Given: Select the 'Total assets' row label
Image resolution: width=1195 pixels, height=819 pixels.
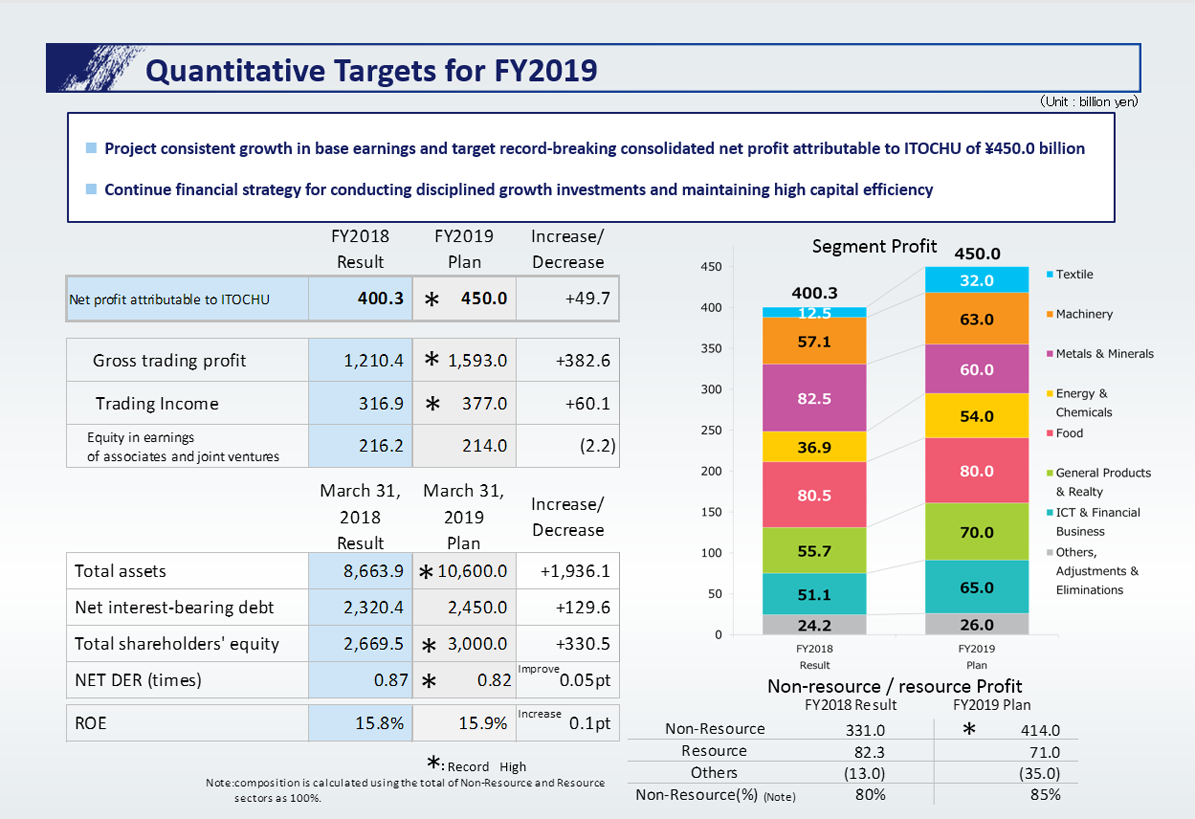Looking at the screenshot, I should pos(120,571).
